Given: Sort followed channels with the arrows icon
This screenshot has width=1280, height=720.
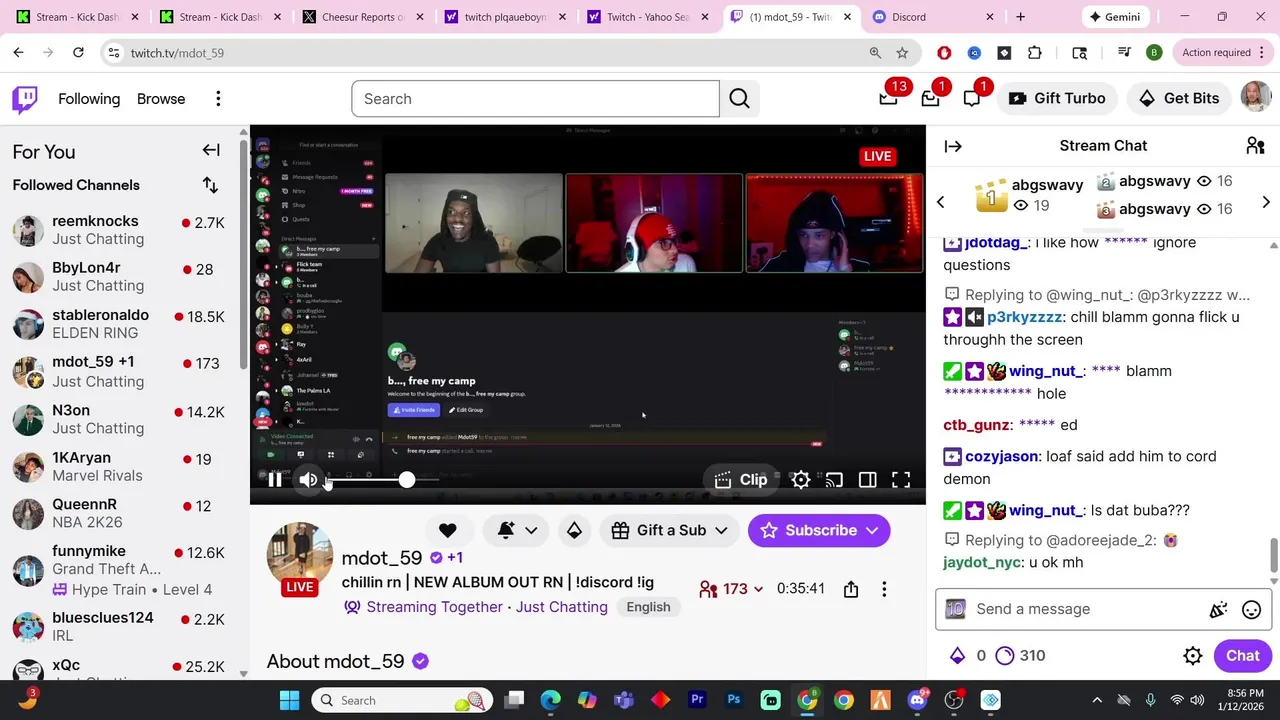Looking at the screenshot, I should [210, 185].
